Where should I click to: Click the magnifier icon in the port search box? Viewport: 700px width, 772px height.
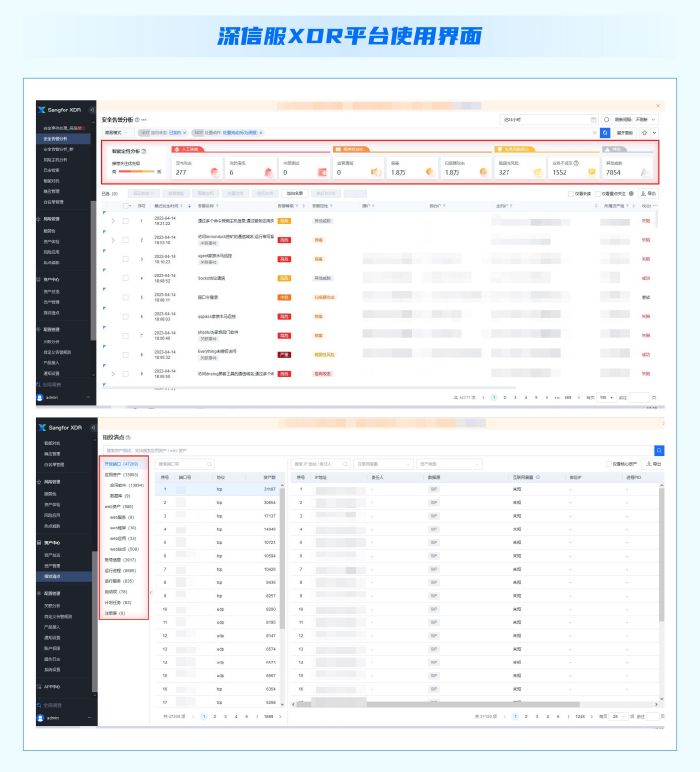(209, 464)
